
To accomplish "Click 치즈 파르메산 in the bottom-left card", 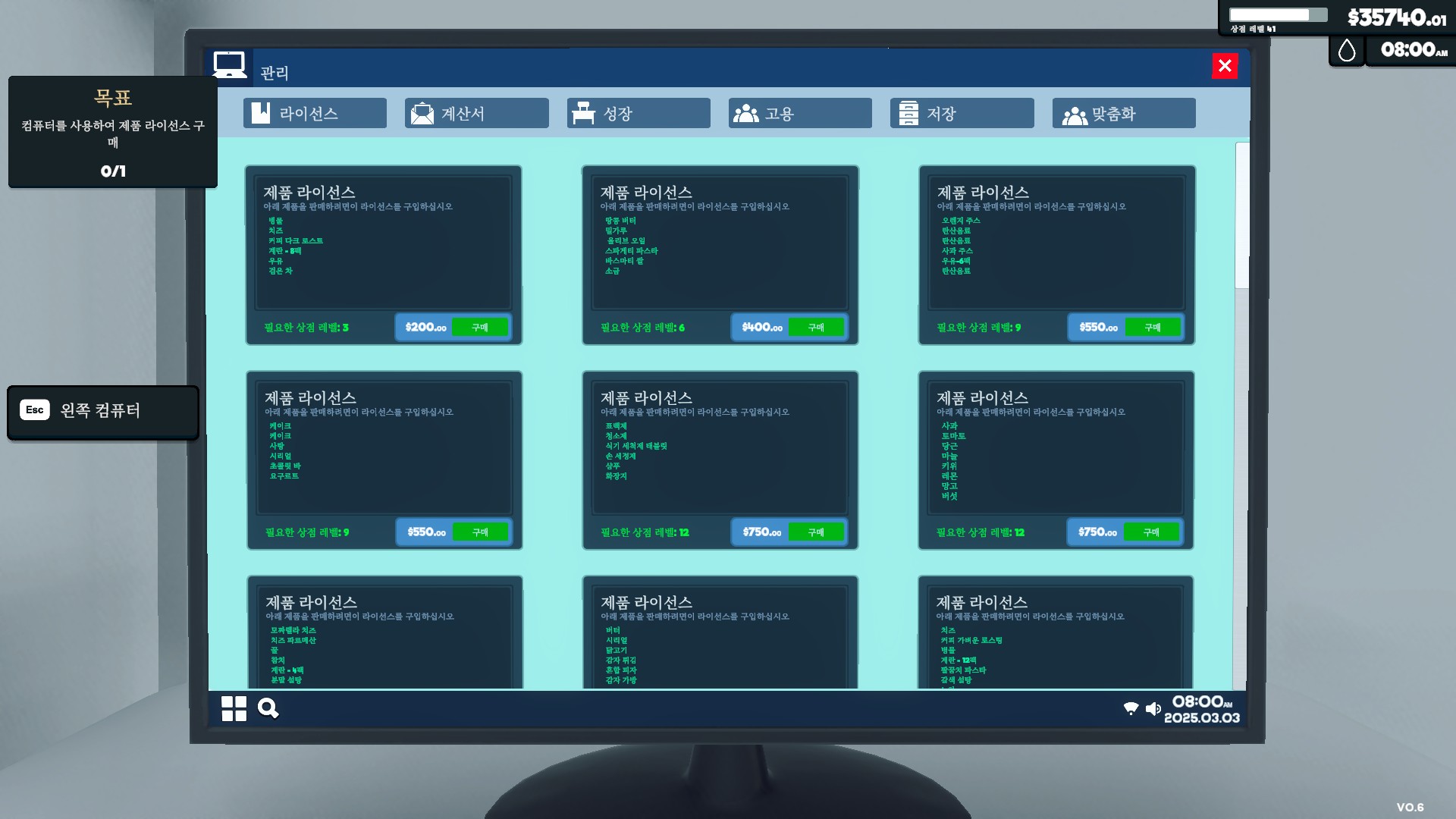I will click(293, 640).
